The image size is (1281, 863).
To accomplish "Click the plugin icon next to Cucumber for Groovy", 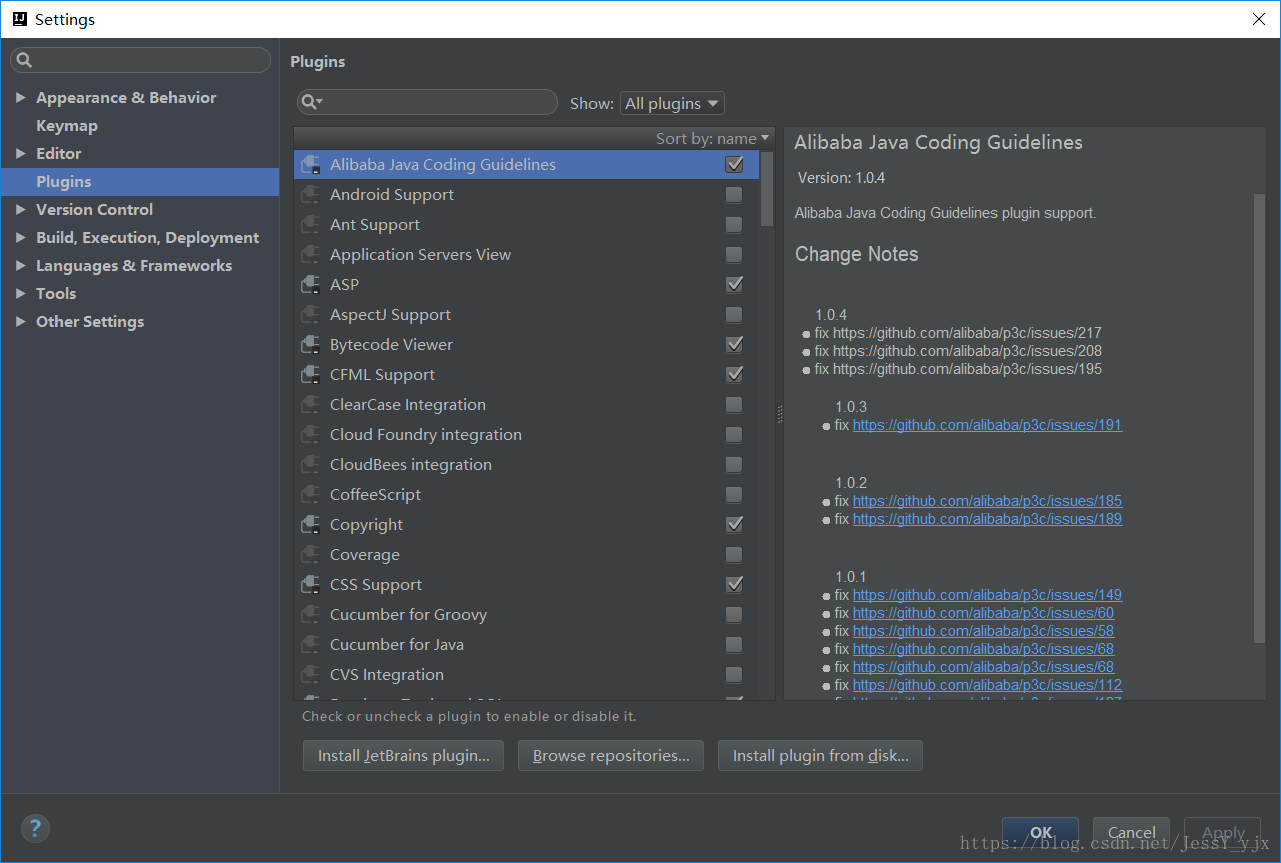I will [311, 615].
